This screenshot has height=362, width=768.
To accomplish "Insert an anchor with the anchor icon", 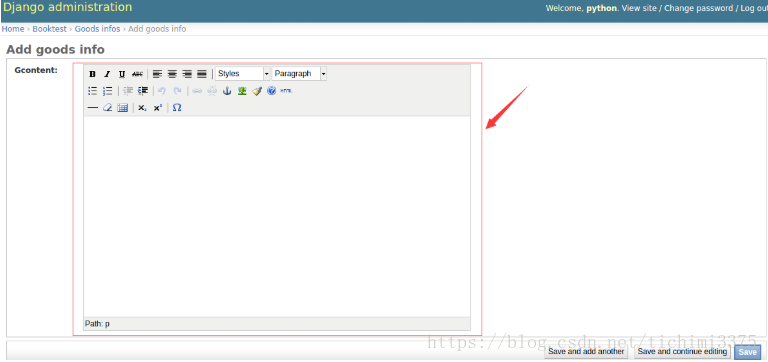I will [227, 91].
